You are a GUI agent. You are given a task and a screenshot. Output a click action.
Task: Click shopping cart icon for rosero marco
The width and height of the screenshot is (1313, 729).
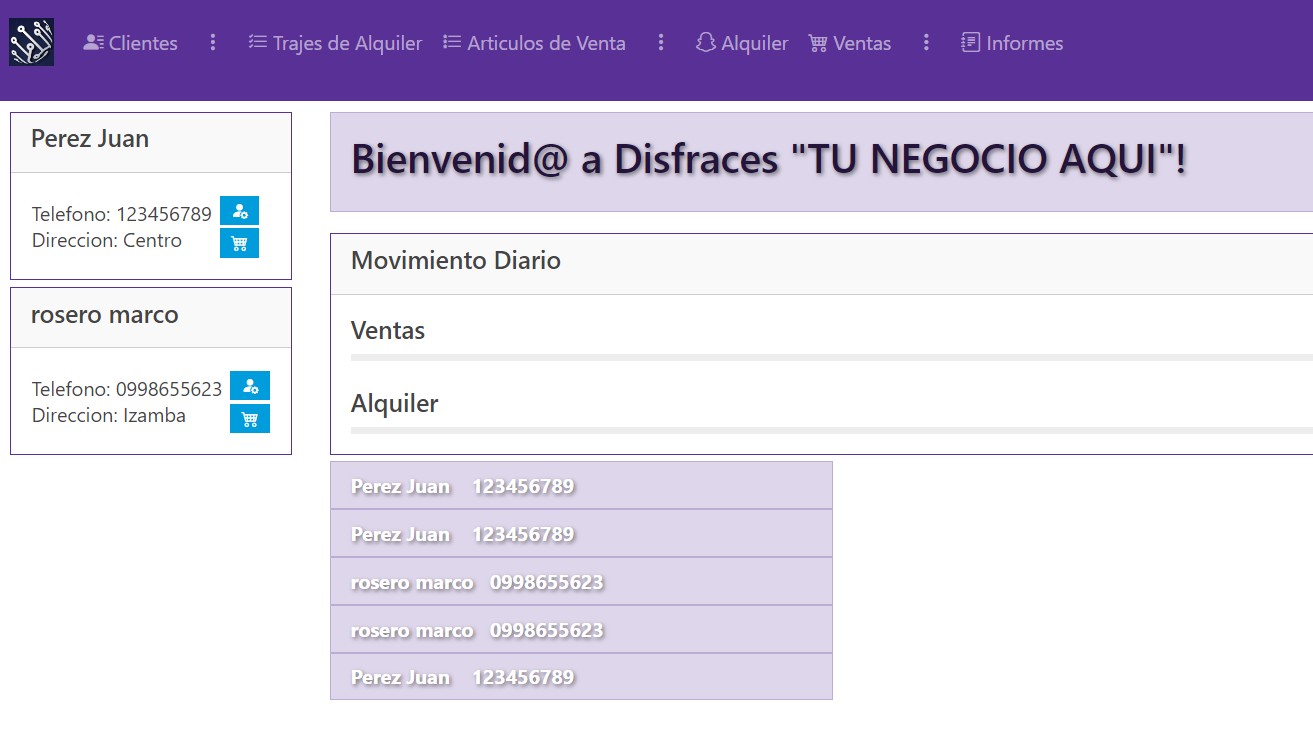[x=250, y=419]
